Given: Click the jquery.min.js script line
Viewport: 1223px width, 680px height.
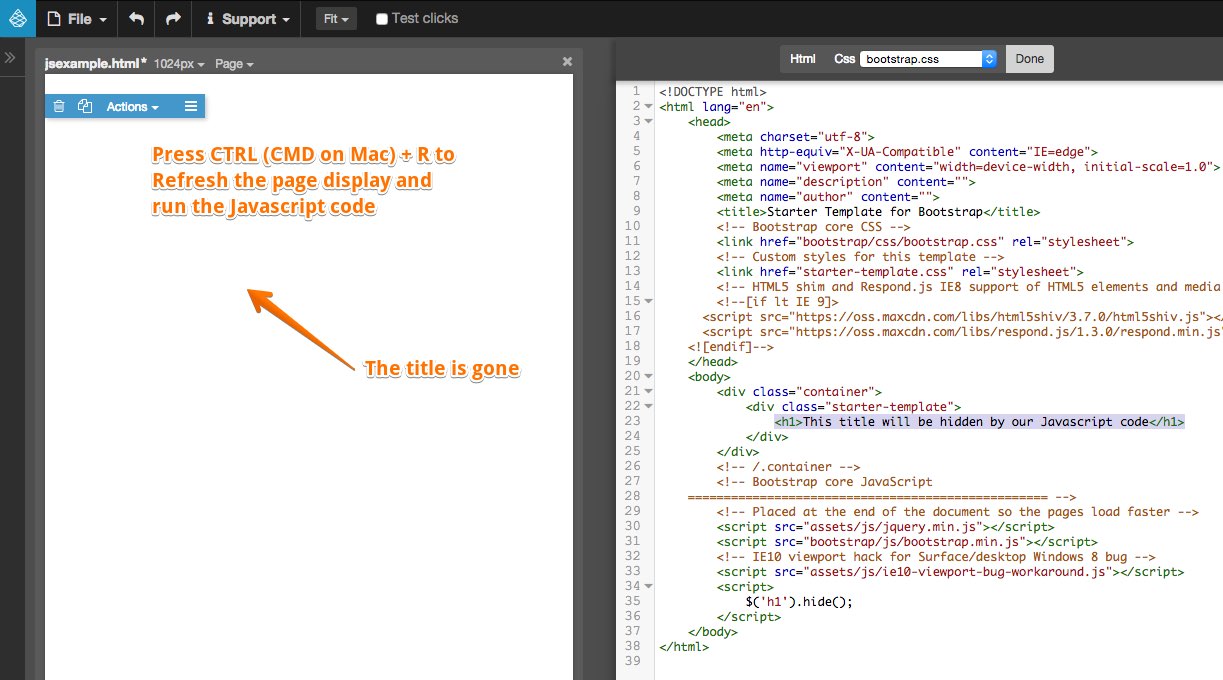Looking at the screenshot, I should (885, 527).
